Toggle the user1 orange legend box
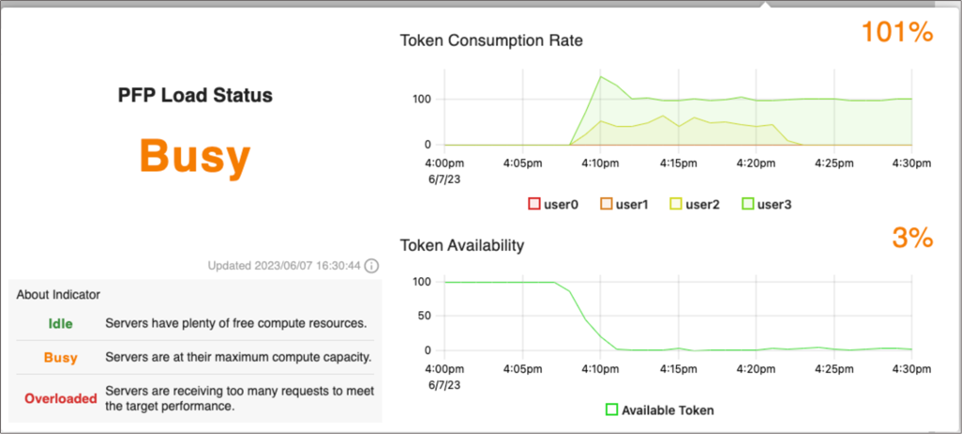Viewport: 962px width, 434px height. (x=606, y=205)
